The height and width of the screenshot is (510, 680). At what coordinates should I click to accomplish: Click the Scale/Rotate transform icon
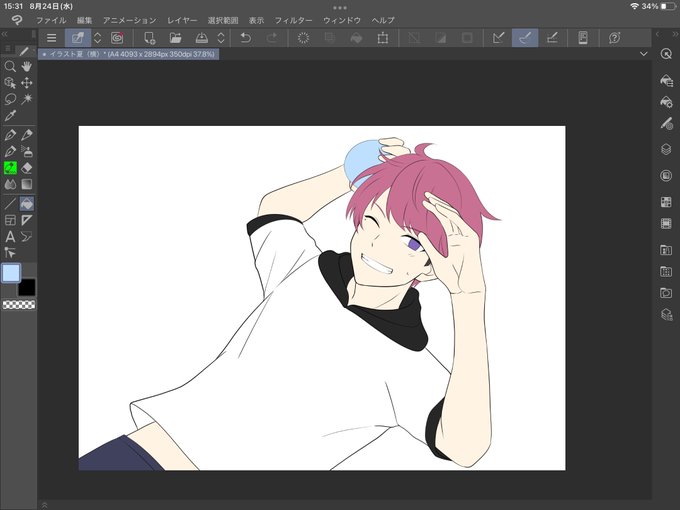[x=382, y=38]
